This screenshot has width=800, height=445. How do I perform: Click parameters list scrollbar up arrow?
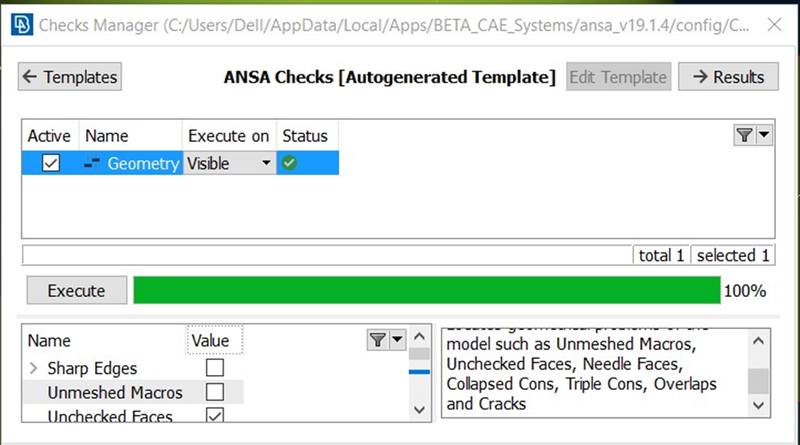(419, 336)
